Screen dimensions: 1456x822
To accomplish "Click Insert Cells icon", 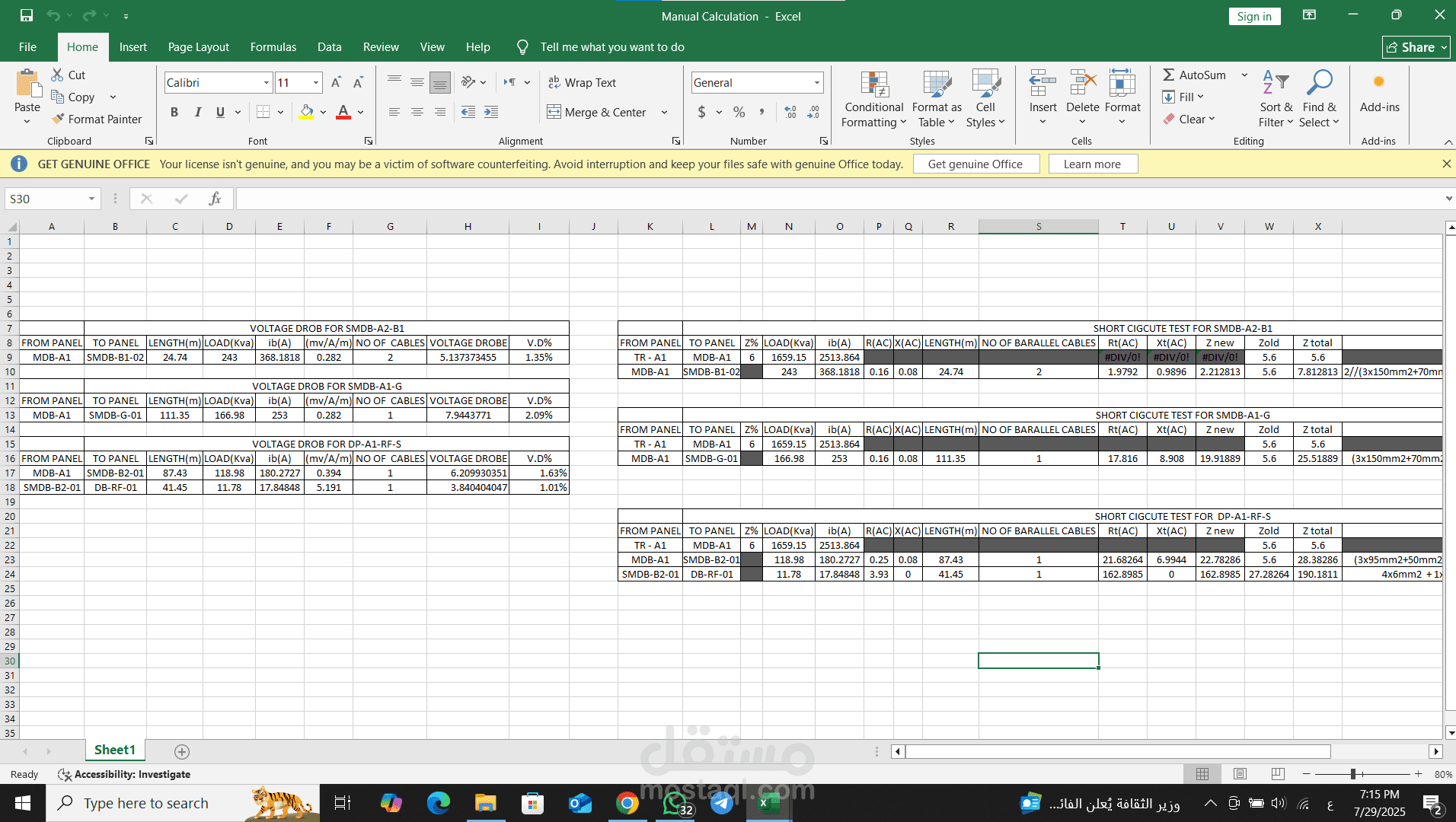I will click(1043, 83).
